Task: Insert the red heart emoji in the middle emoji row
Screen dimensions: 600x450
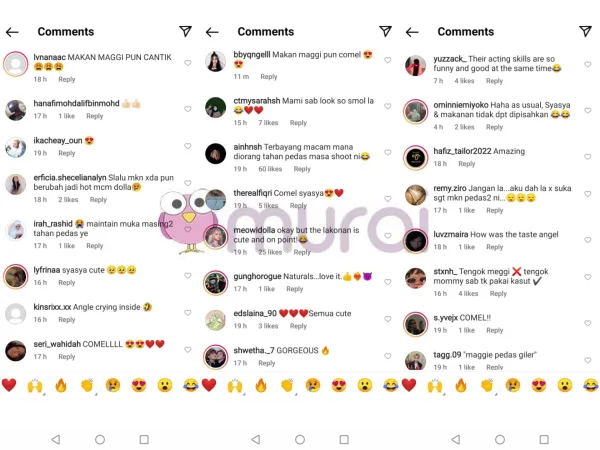Action: point(209,385)
